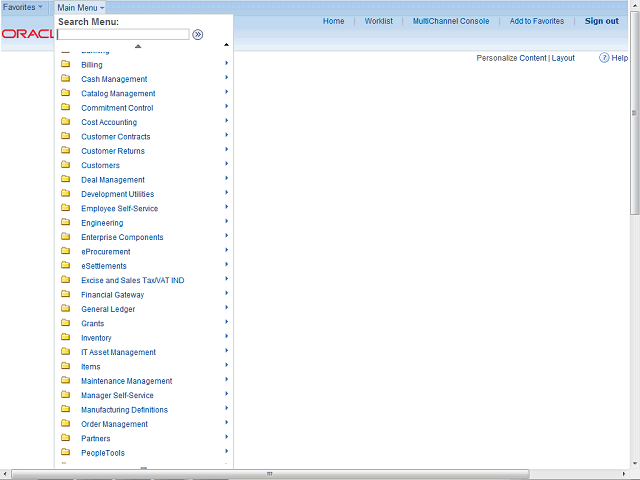
Task: Open Excise and Sales Tax/VAT IND item
Action: pos(133,280)
